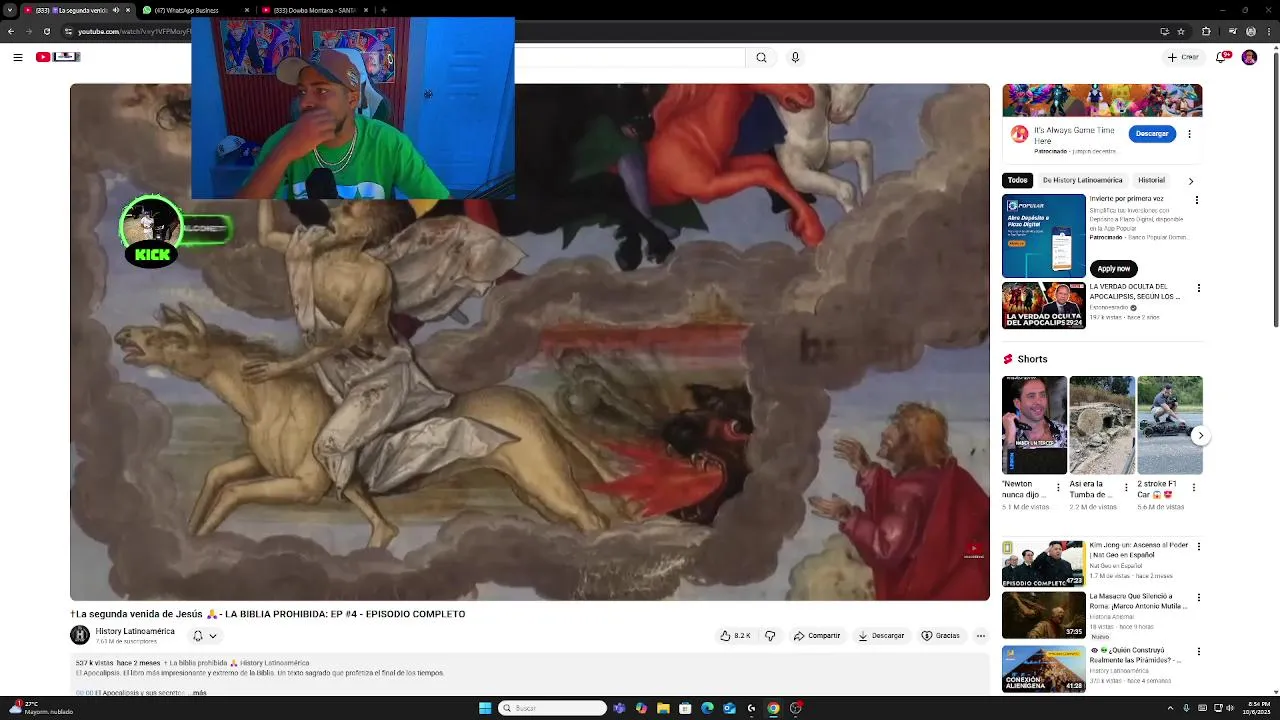The height and width of the screenshot is (720, 1280).
Task: Open the taskbar clock and date
Action: click(1258, 708)
